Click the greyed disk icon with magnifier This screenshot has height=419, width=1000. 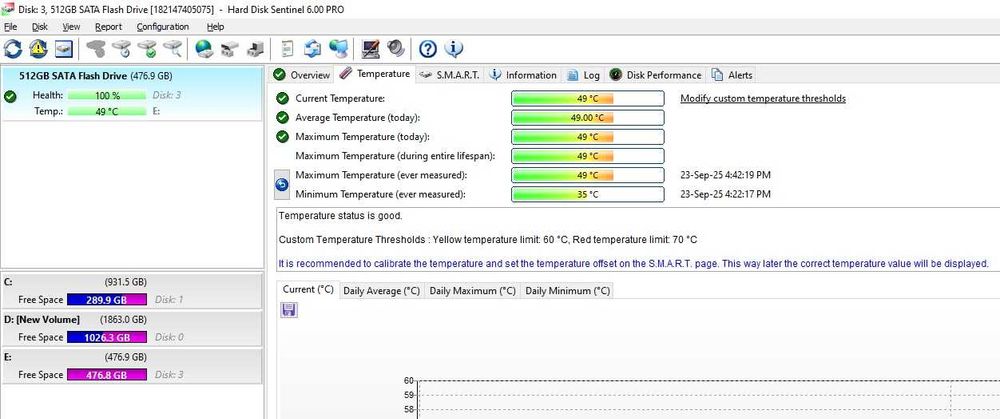click(x=173, y=48)
